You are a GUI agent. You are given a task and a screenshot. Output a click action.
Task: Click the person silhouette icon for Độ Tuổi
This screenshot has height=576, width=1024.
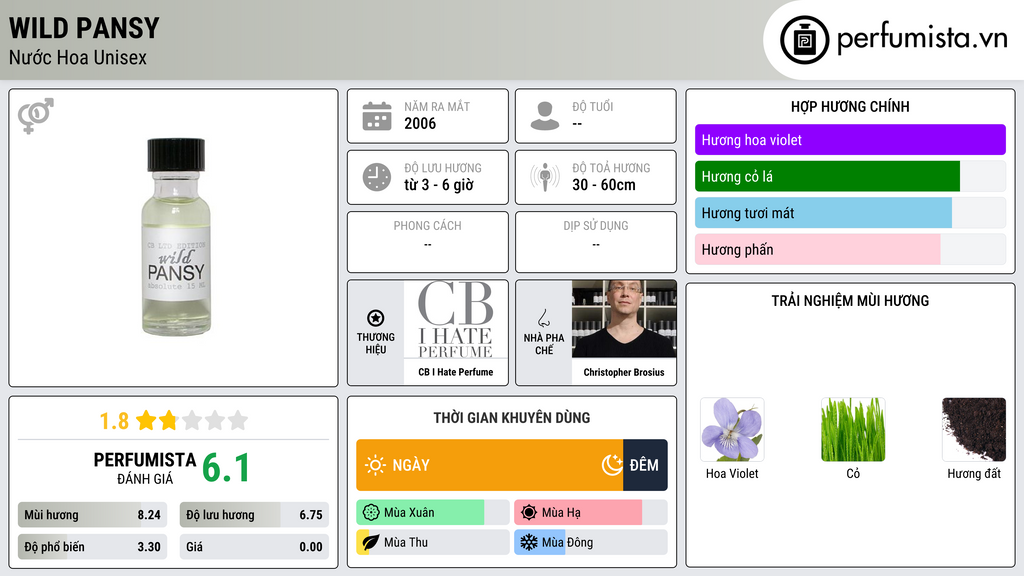pyautogui.click(x=545, y=116)
